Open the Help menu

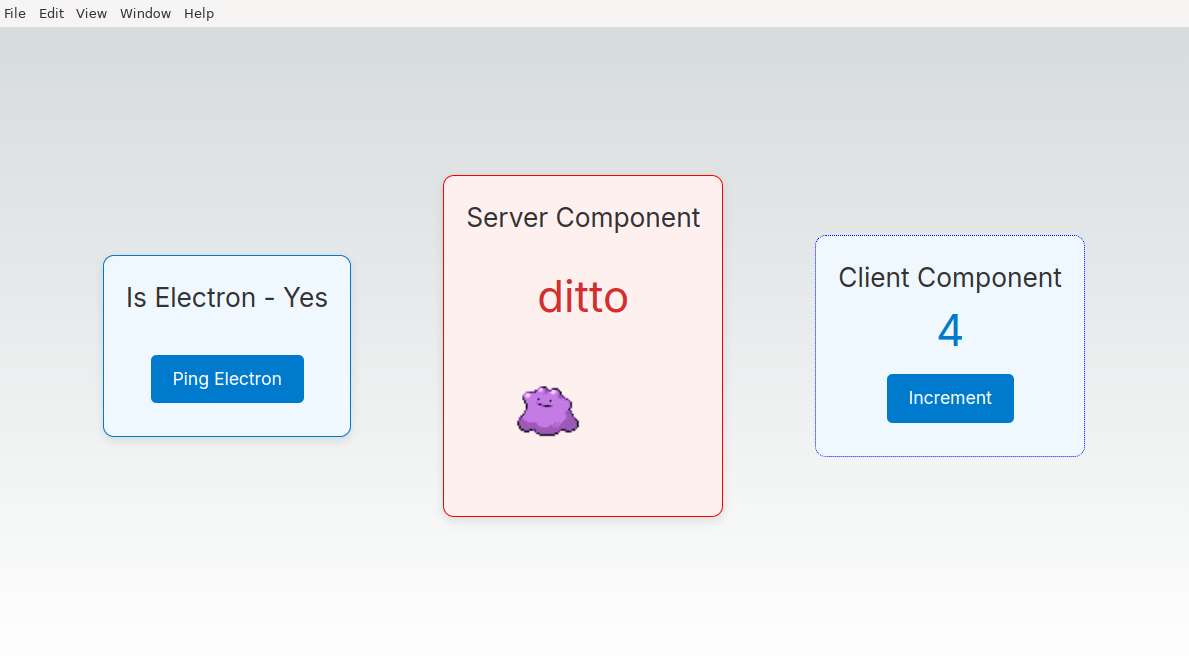pyautogui.click(x=198, y=14)
